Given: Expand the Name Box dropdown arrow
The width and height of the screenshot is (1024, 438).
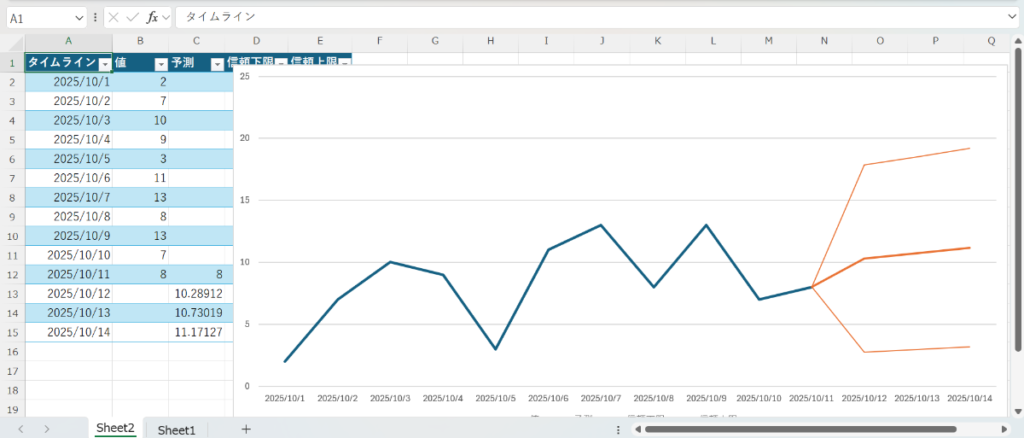Looking at the screenshot, I should 79,18.
